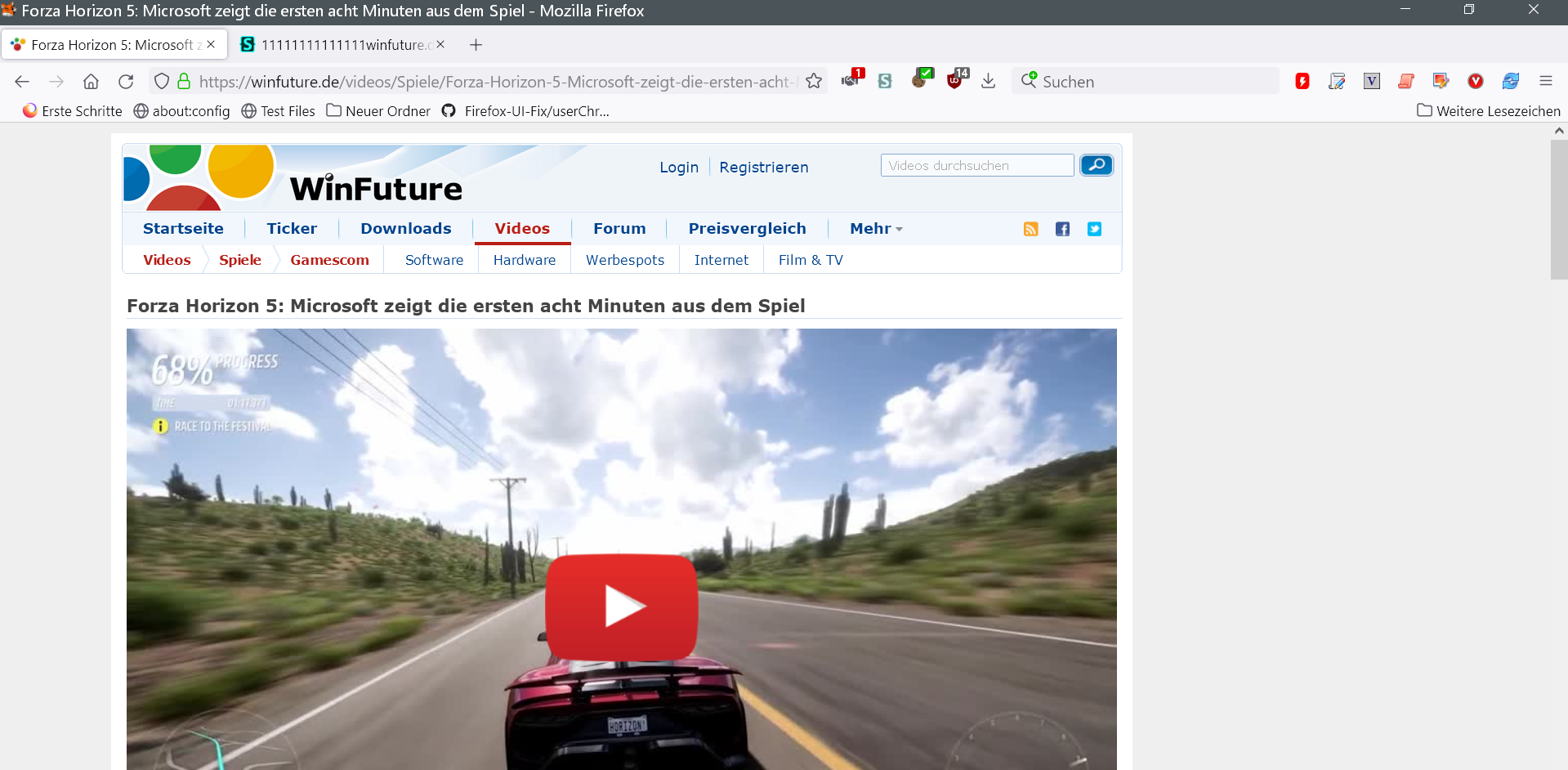Go back using the browser back arrow
Viewport: 1568px width, 770px height.
coord(22,81)
